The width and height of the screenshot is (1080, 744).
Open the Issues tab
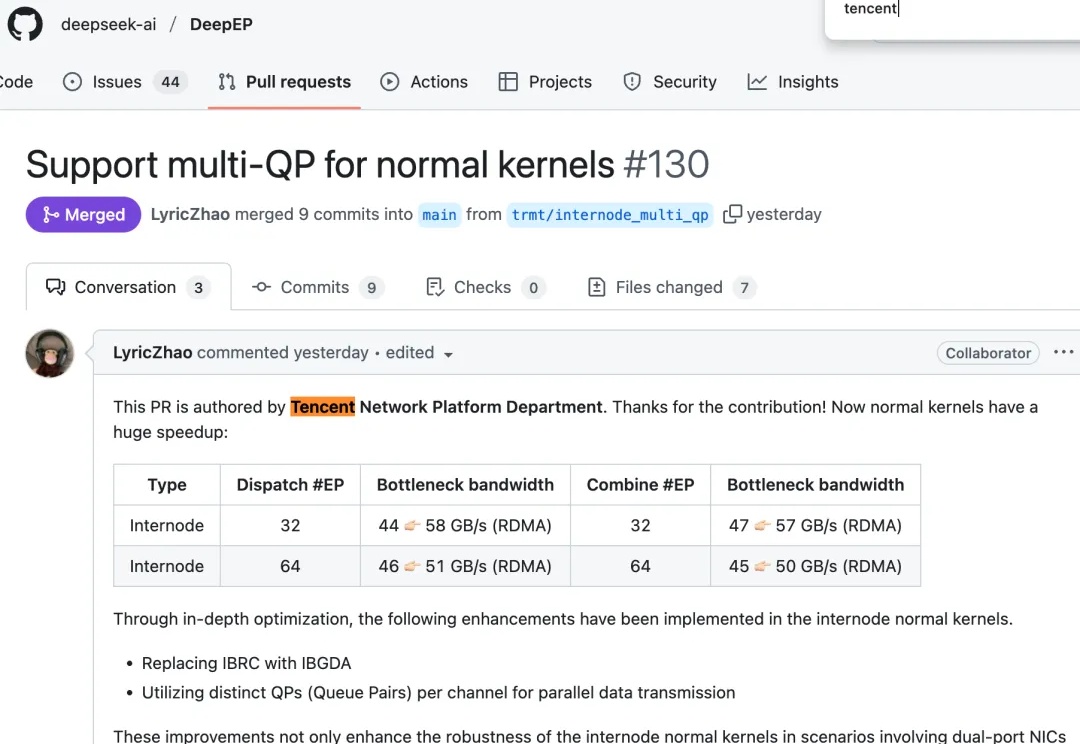tap(124, 82)
